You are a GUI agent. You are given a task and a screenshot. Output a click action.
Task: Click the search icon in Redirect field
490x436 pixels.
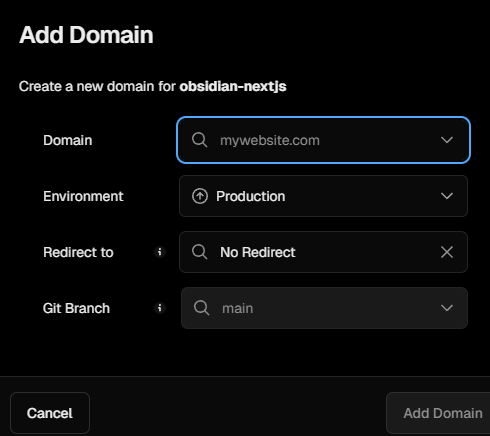pyautogui.click(x=200, y=252)
